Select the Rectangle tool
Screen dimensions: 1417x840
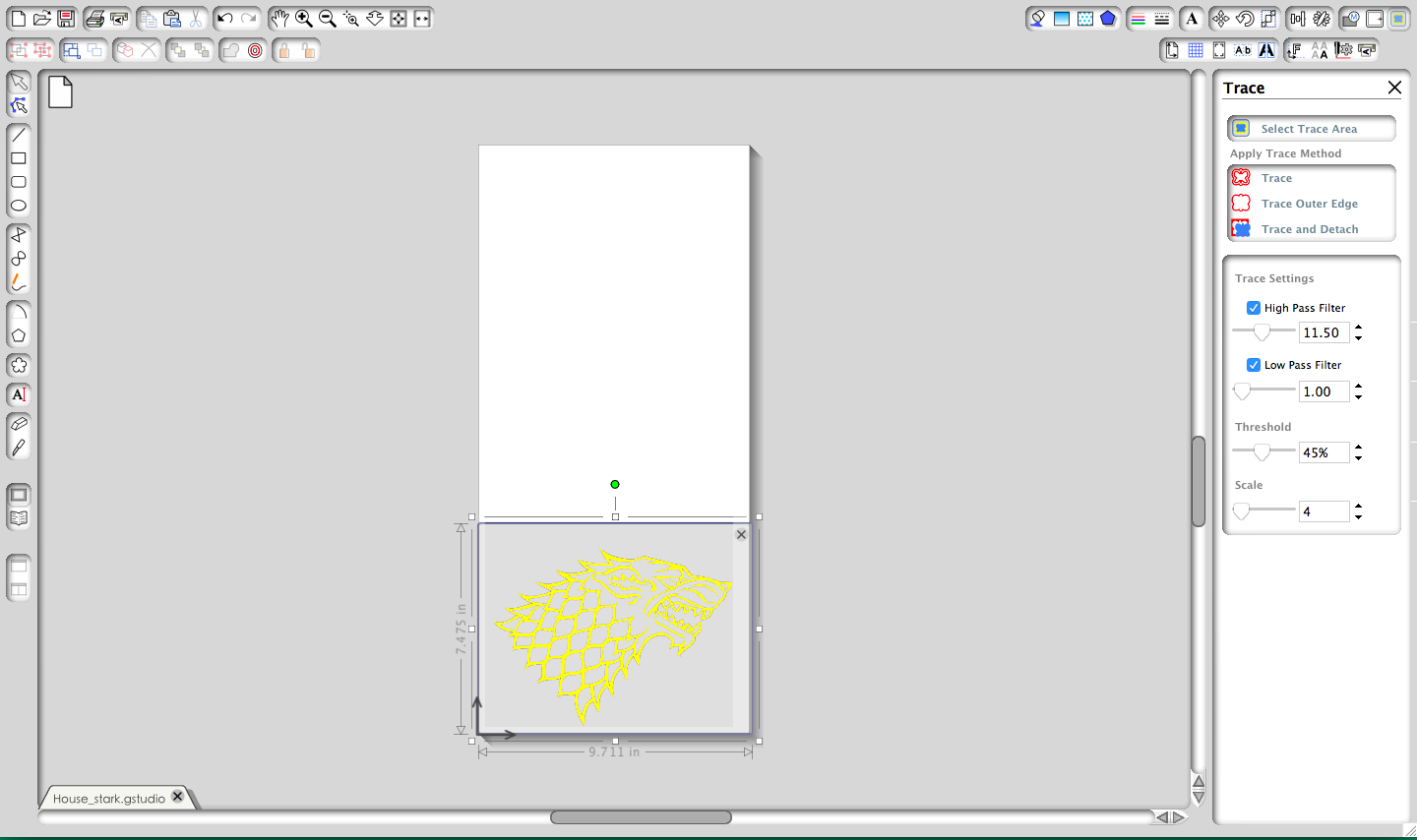(19, 158)
